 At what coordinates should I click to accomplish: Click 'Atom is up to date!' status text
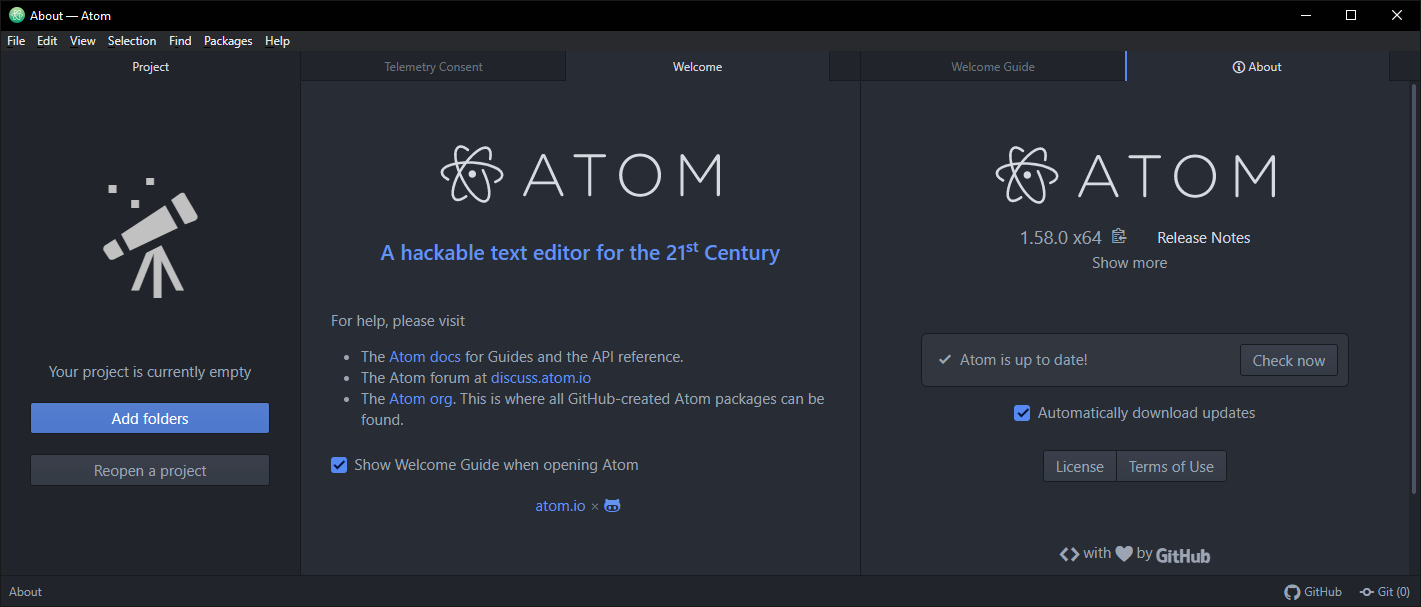pos(1023,360)
